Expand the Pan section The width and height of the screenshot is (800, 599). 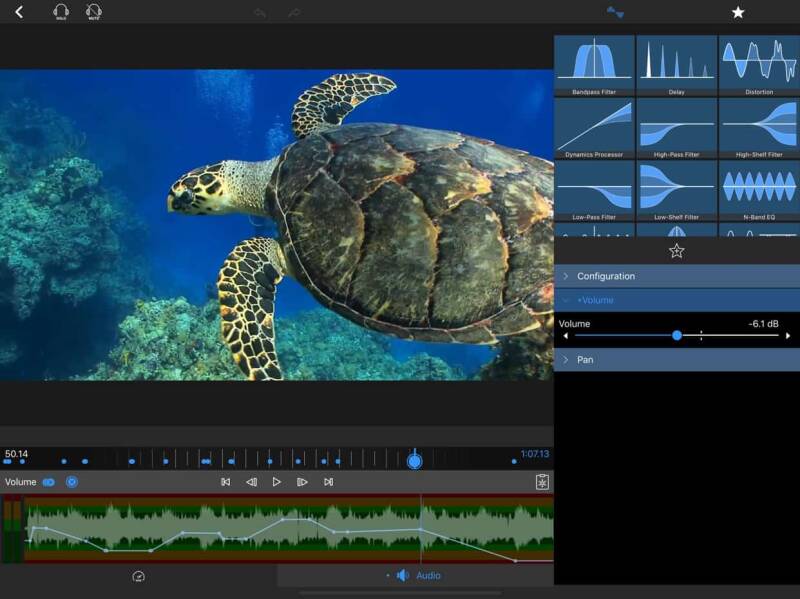point(677,360)
